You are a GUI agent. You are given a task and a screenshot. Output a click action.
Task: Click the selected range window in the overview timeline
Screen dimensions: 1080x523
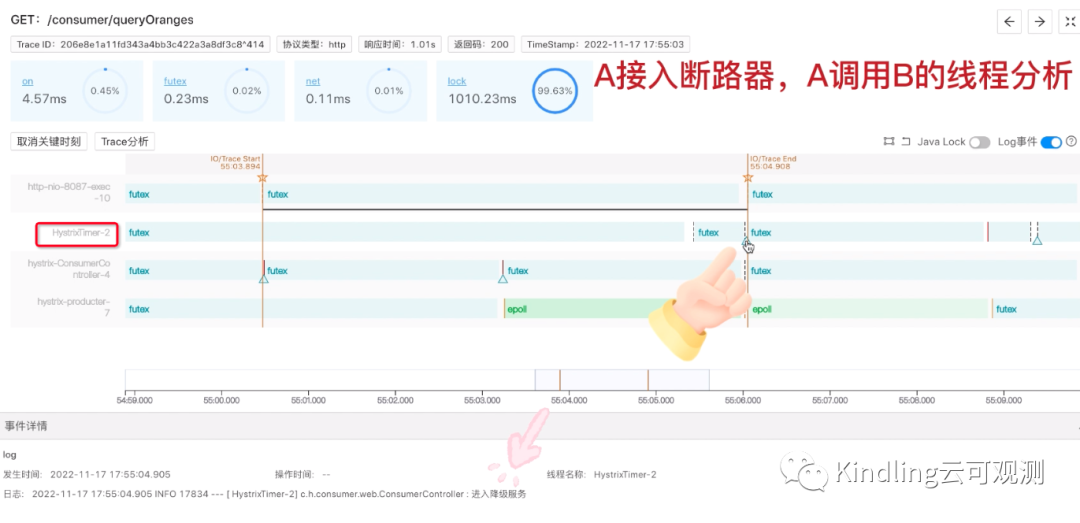pos(622,380)
